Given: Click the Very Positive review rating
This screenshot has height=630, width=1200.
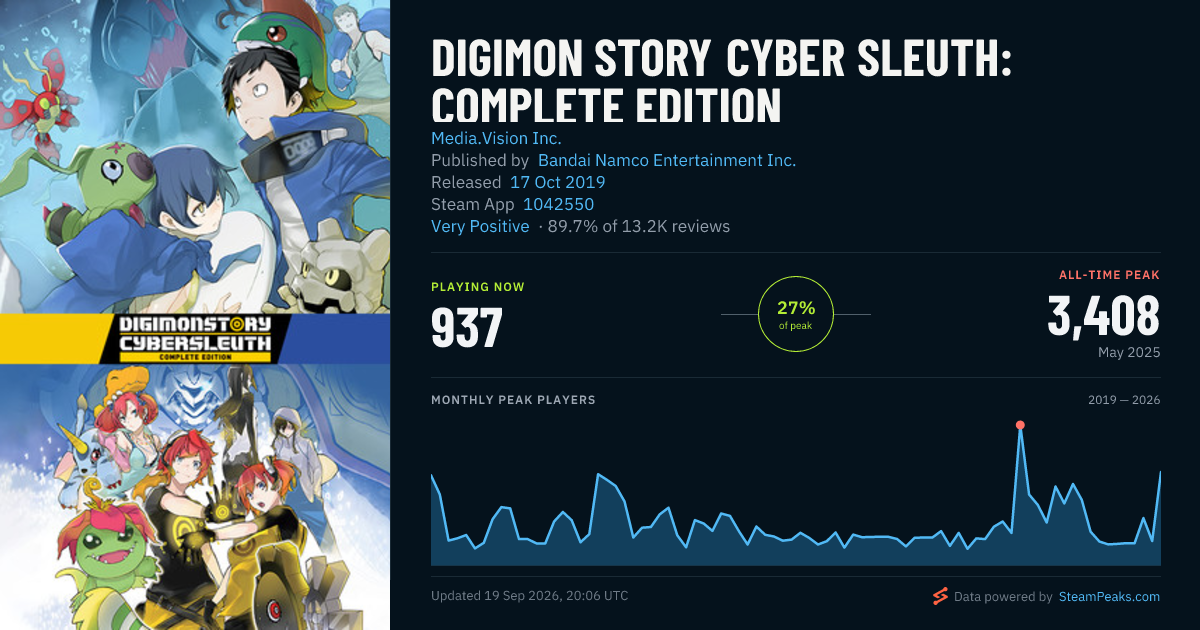Looking at the screenshot, I should tap(480, 226).
